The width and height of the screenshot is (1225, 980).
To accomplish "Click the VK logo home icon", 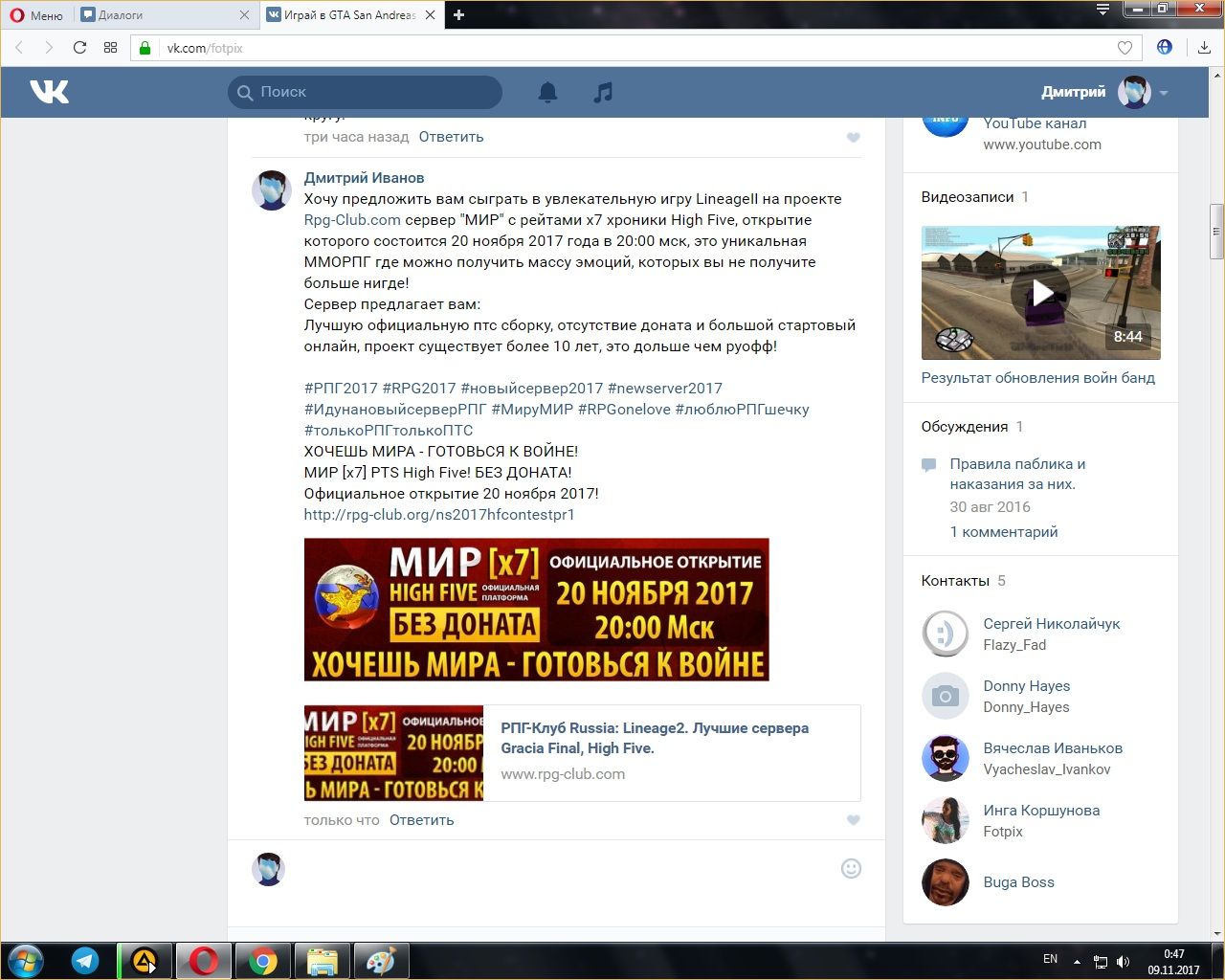I will click(x=49, y=92).
